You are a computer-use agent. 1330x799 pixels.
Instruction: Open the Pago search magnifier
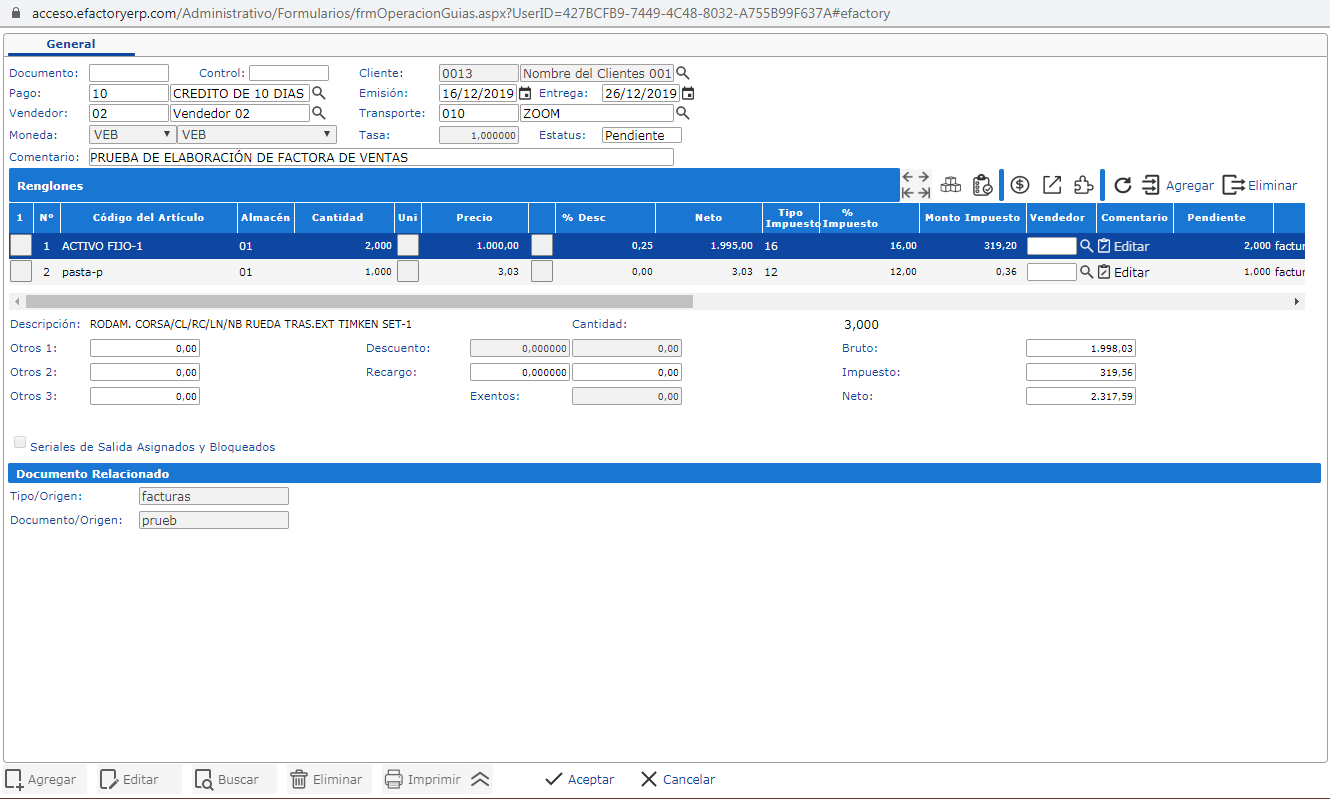(x=319, y=93)
